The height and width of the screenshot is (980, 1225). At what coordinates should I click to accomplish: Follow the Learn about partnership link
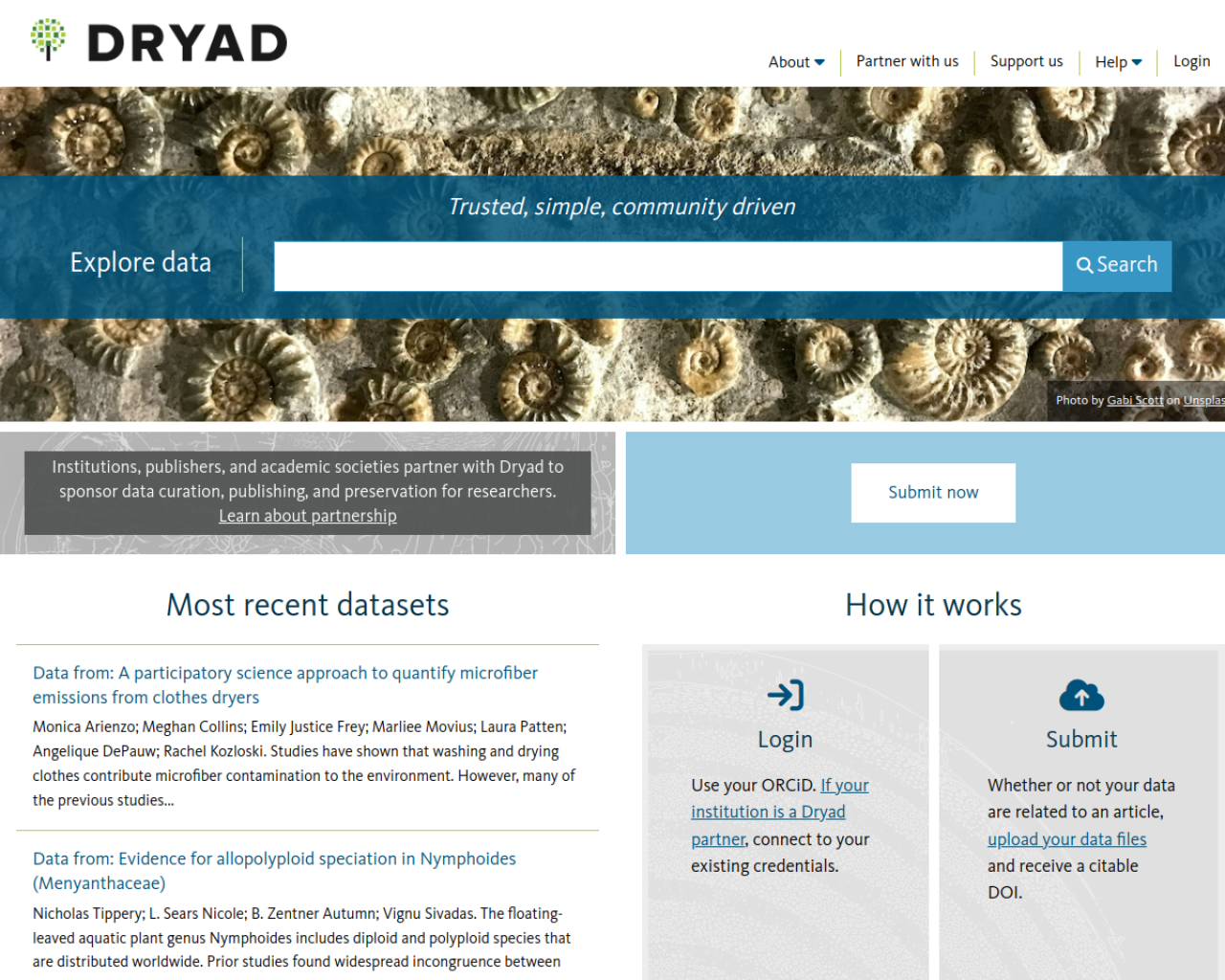[307, 516]
